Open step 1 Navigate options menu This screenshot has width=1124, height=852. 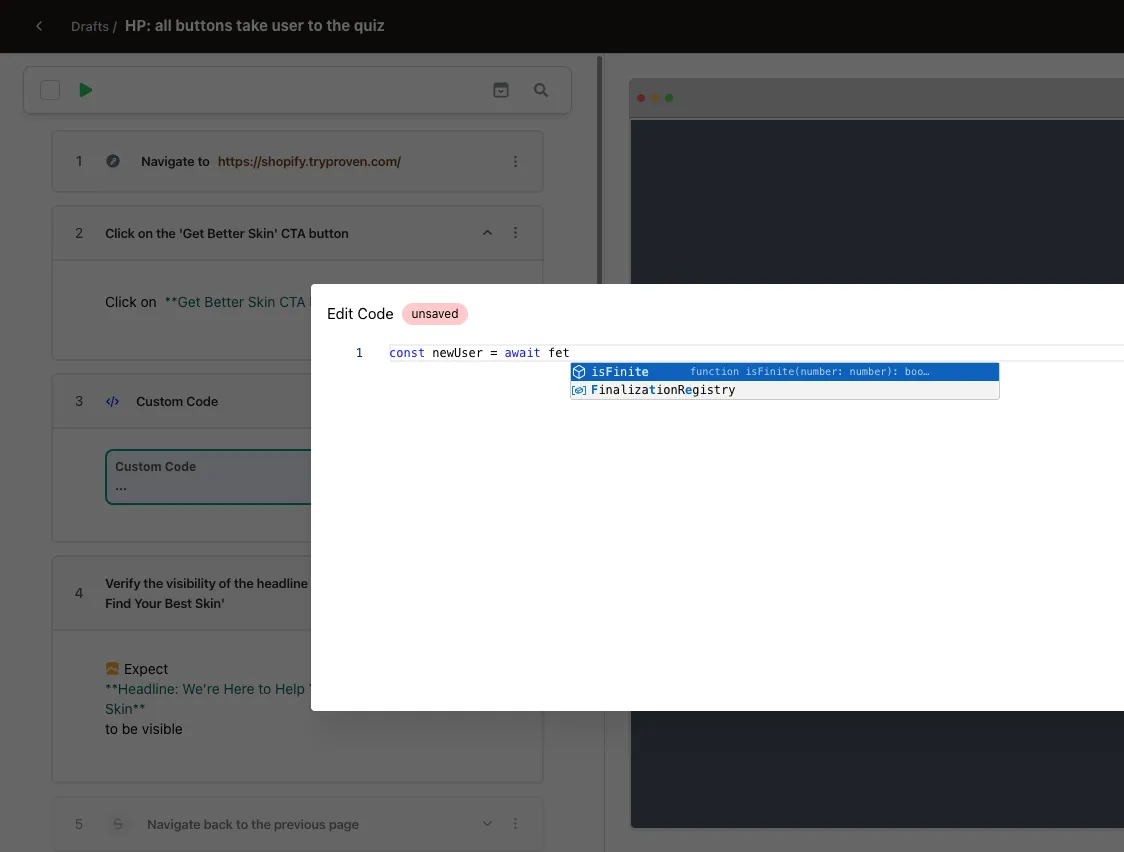[x=515, y=162]
